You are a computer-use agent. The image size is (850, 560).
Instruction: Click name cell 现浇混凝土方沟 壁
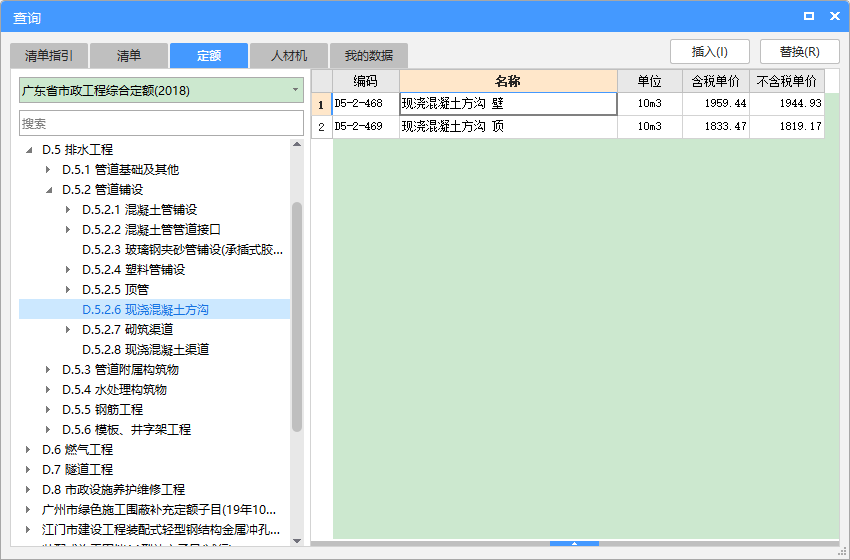pos(508,104)
